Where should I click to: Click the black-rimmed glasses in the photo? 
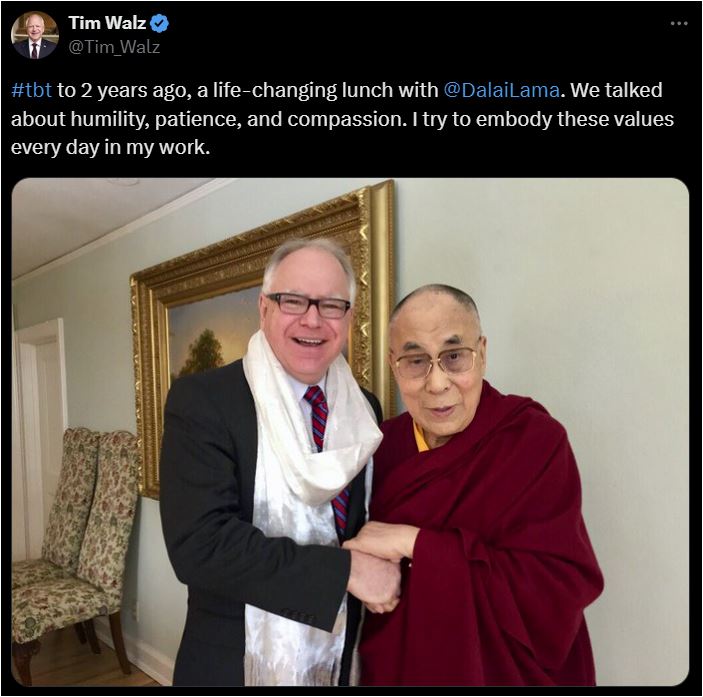tap(308, 305)
